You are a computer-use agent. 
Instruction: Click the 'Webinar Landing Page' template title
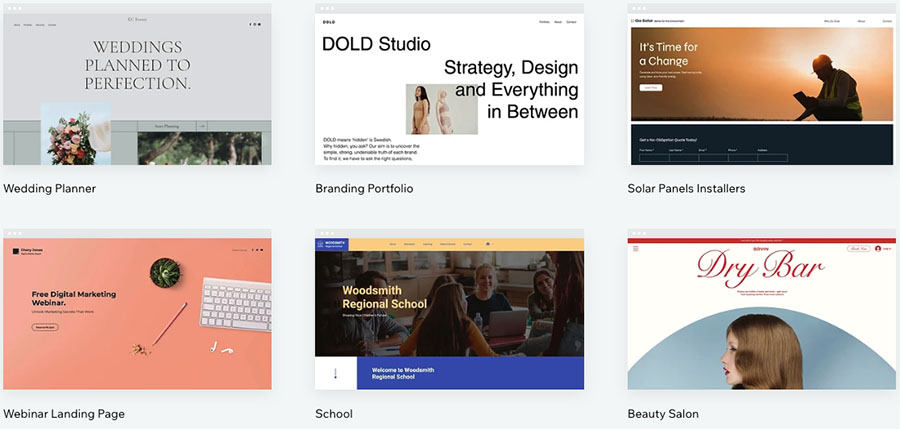tap(64, 413)
